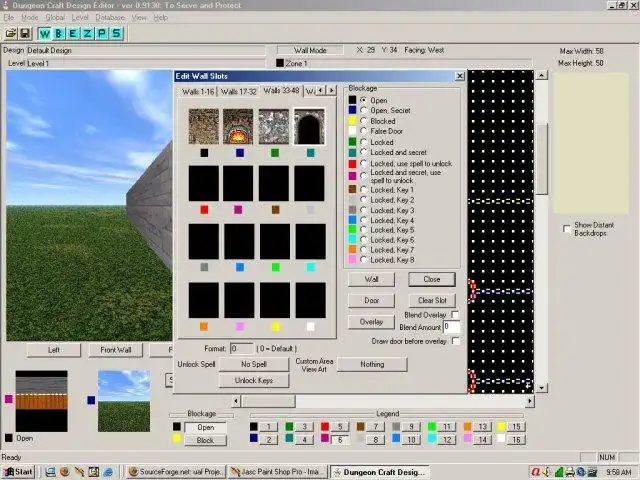
Task: Click the Overlay button
Action: (371, 322)
